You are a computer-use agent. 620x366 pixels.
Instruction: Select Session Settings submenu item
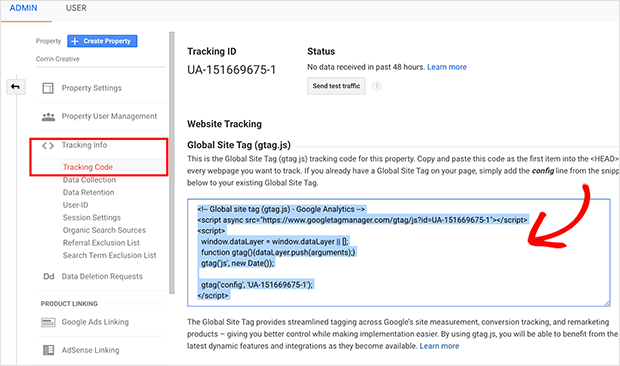pos(92,218)
